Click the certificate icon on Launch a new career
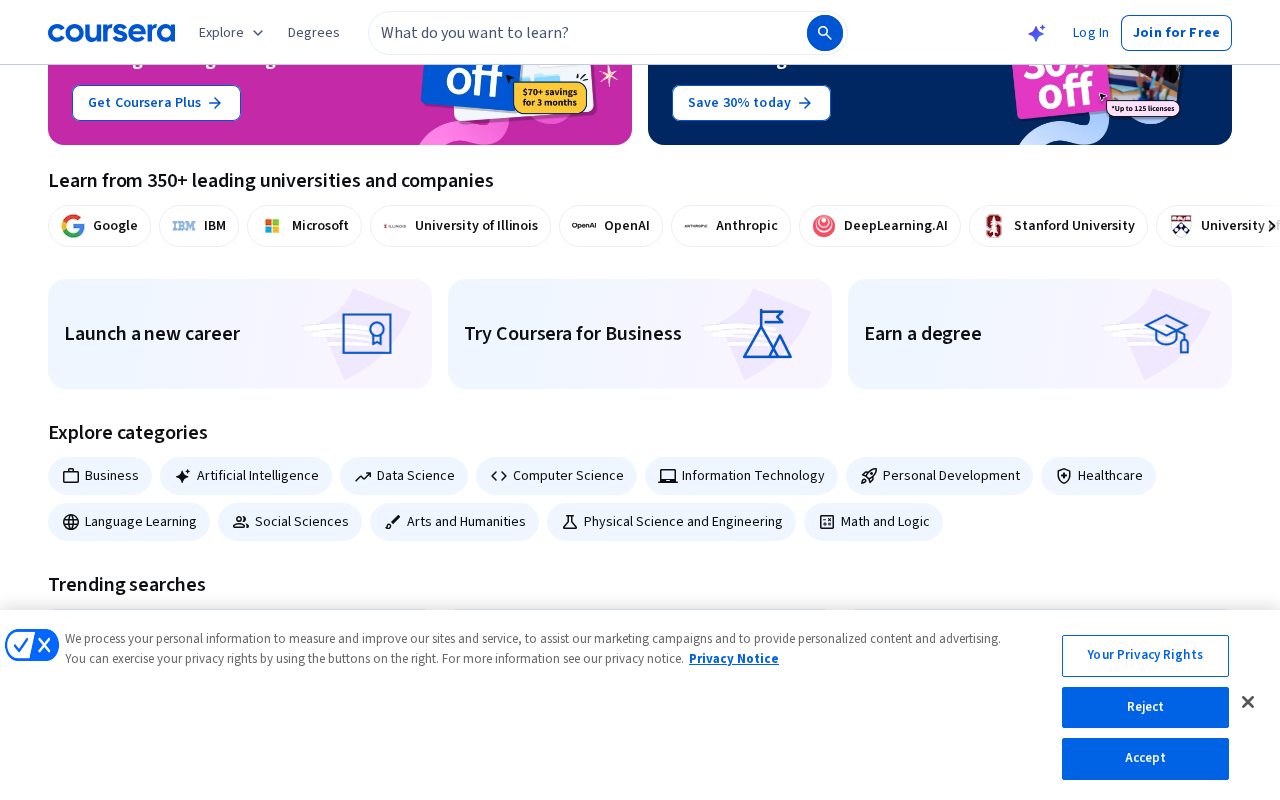The image size is (1280, 800). 367,333
